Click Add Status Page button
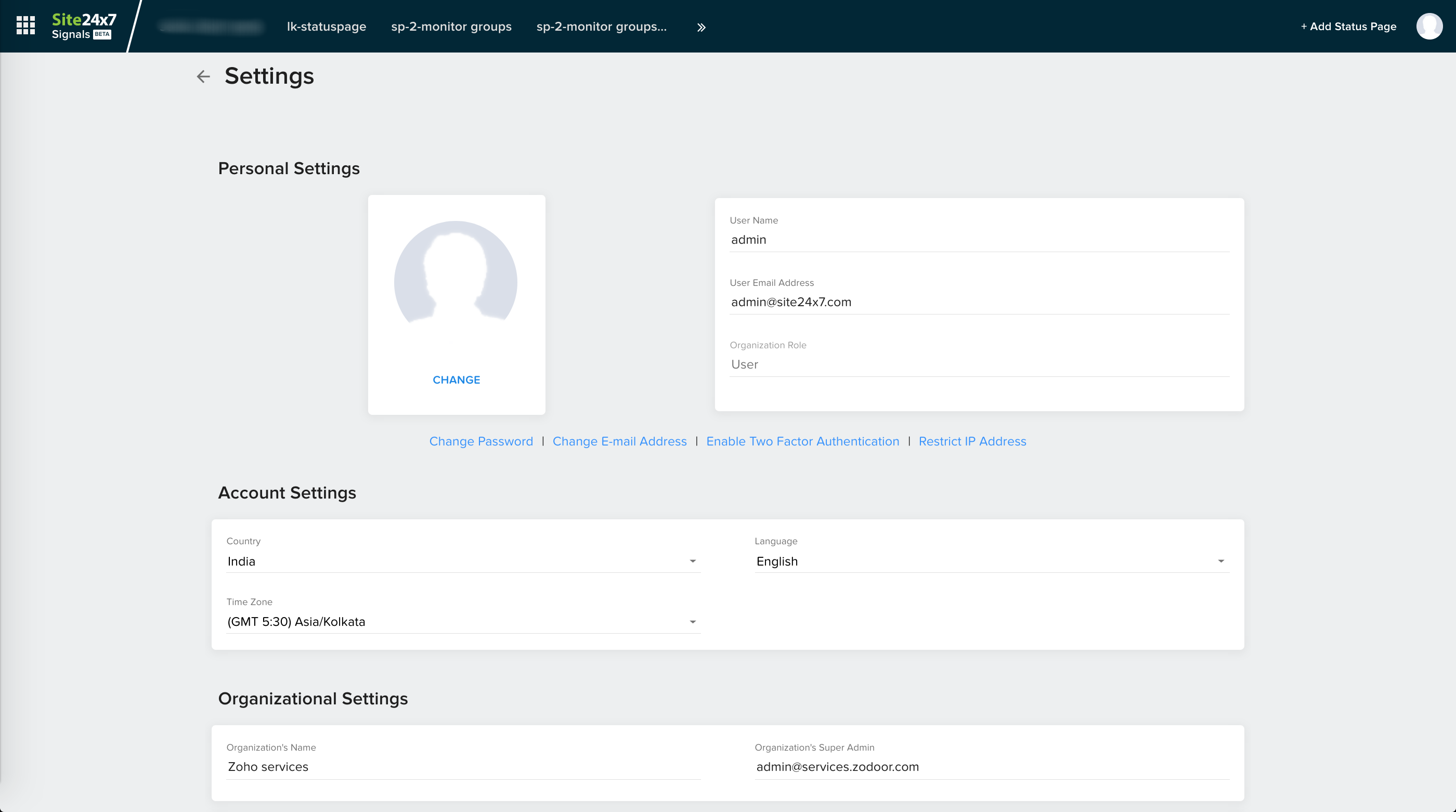Image resolution: width=1456 pixels, height=812 pixels. [x=1348, y=27]
